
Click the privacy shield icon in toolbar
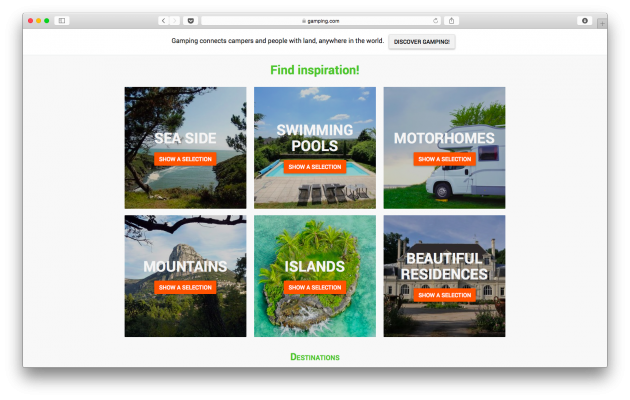point(191,20)
